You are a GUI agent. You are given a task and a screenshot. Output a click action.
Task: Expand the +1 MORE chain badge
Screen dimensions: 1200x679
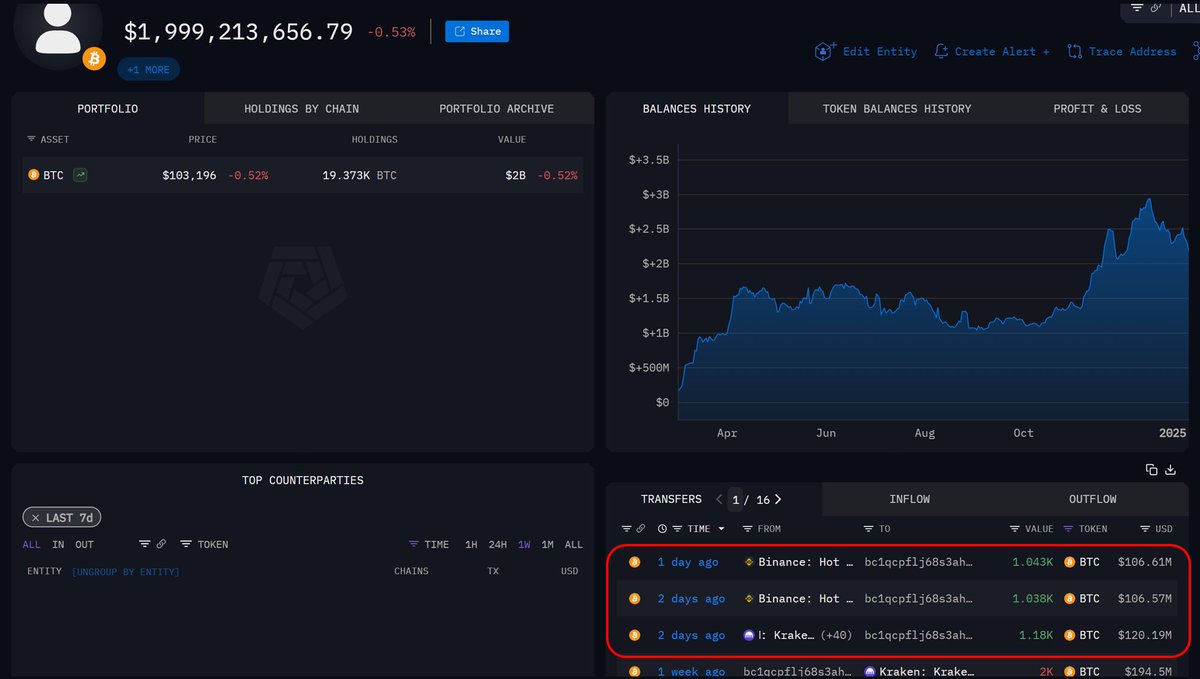148,70
